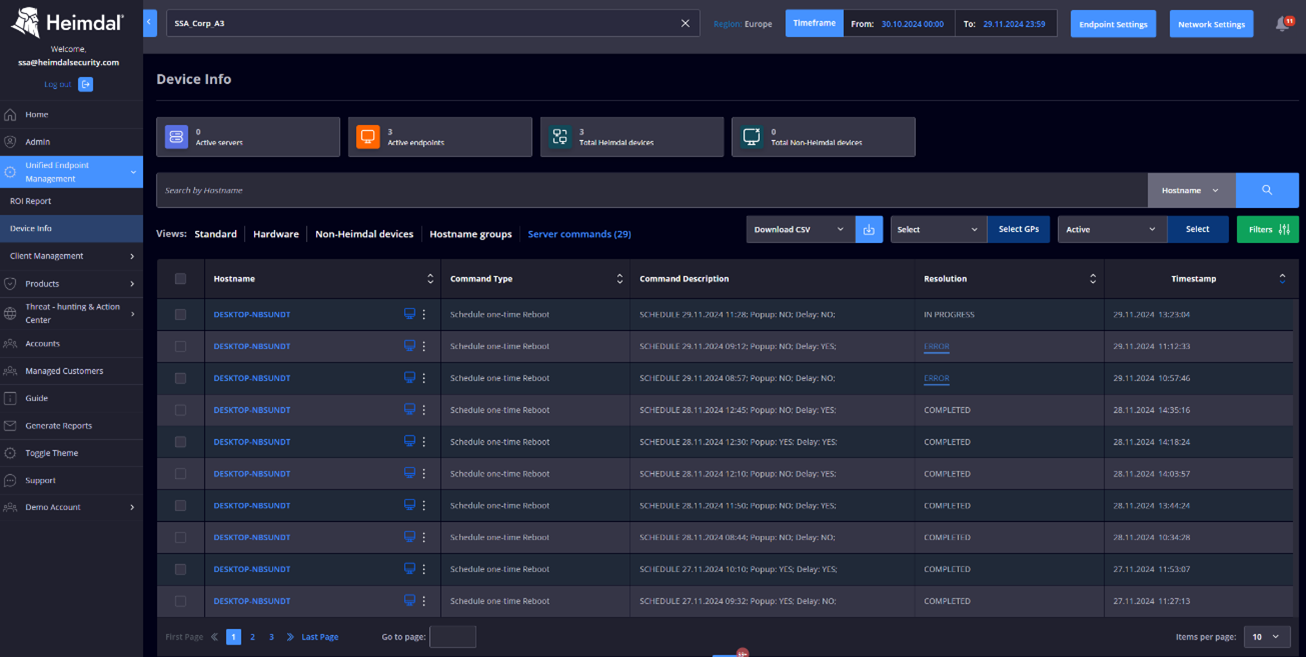This screenshot has height=657, width=1306.
Task: Click the Home sidebar icon
Action: tap(10, 114)
